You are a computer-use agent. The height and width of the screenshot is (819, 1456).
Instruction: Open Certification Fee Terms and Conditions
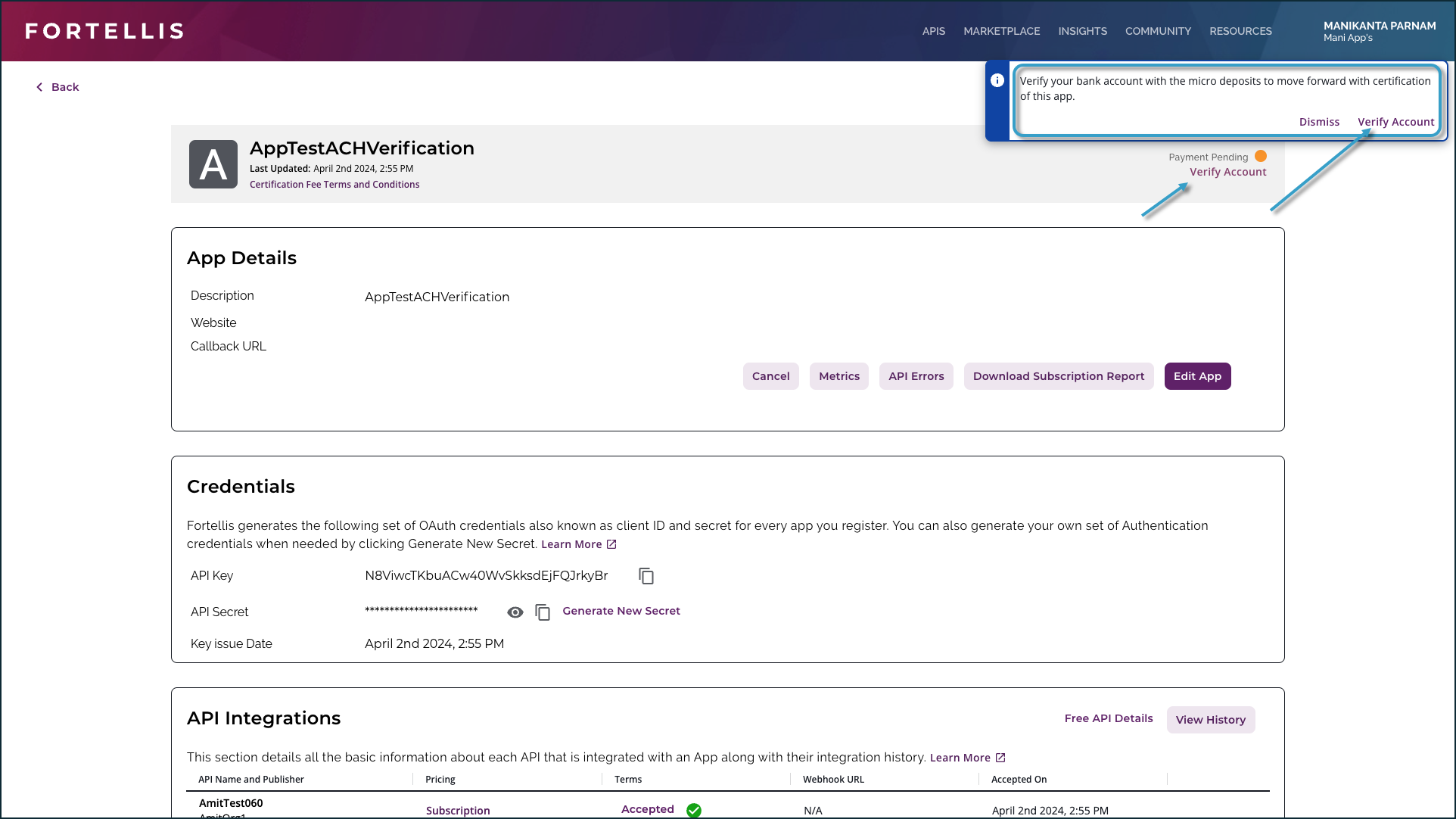click(x=334, y=185)
